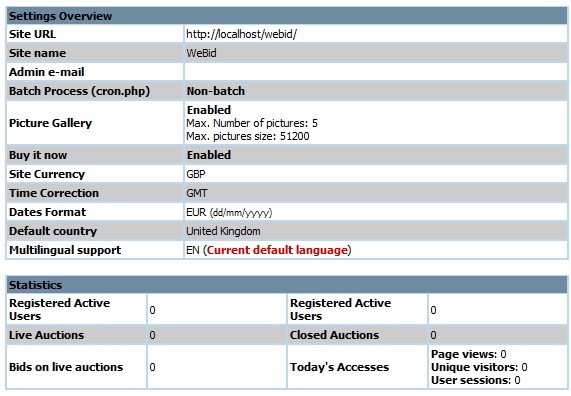This screenshot has width=571, height=396.
Task: Select the Non-batch value
Action: click(216, 91)
